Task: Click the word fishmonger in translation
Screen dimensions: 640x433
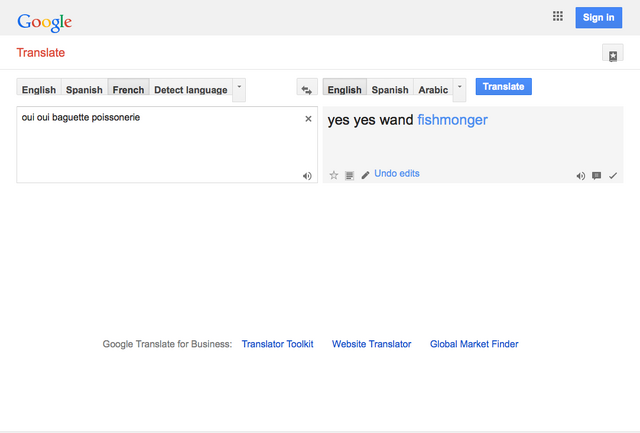Action: click(452, 120)
